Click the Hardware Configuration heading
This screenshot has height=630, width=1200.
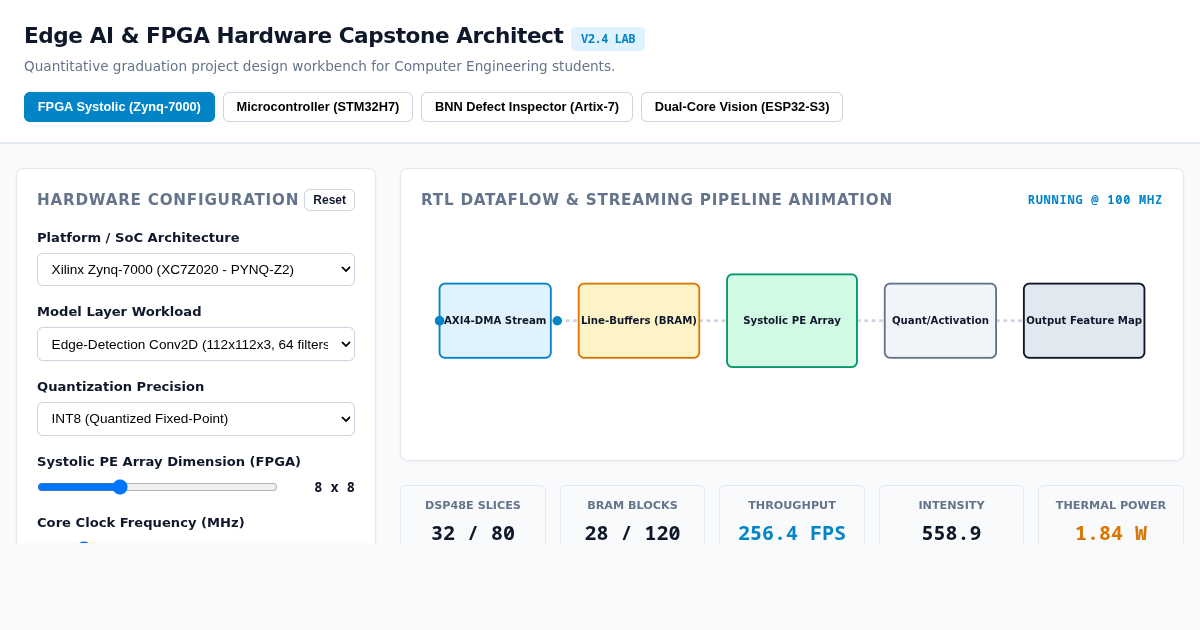[x=168, y=200]
